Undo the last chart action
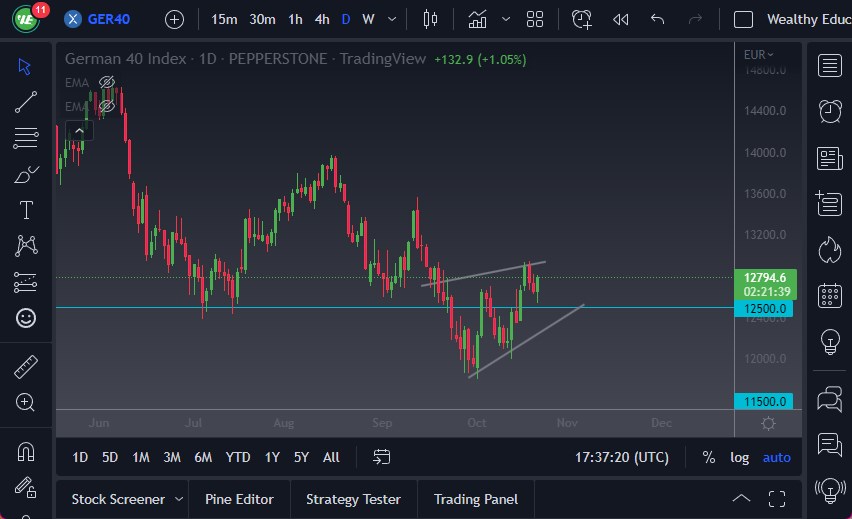The height and width of the screenshot is (519, 852). [657, 20]
